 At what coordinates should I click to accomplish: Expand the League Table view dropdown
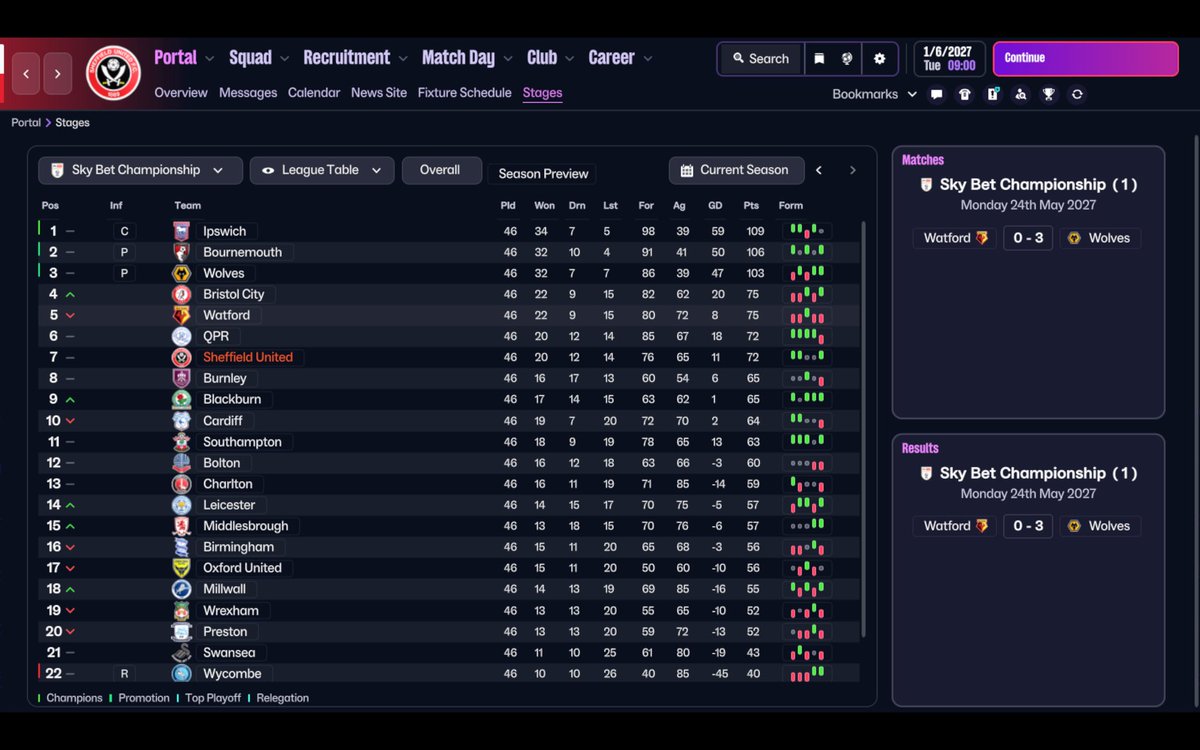(321, 170)
